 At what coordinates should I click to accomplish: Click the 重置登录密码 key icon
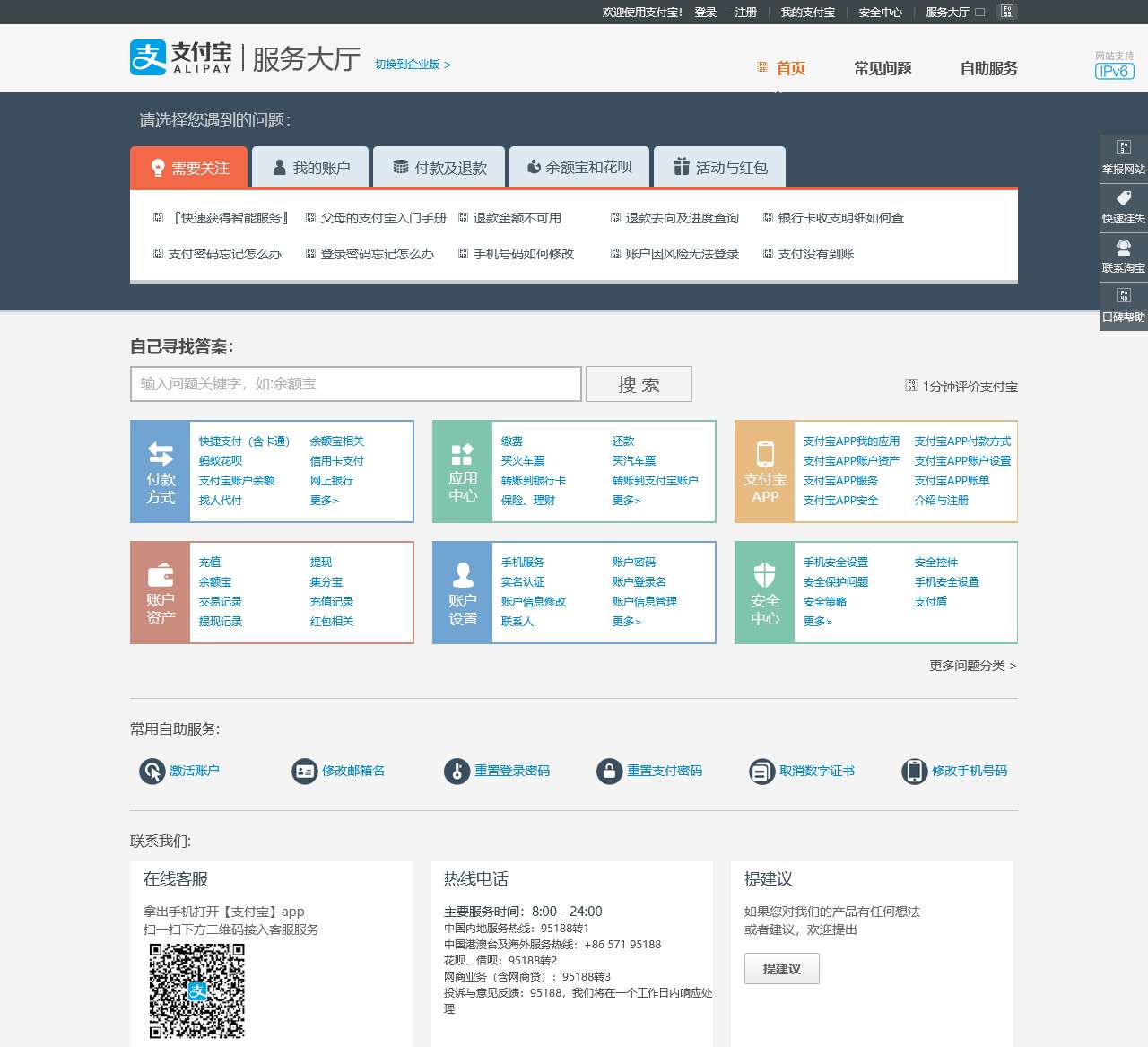point(457,772)
